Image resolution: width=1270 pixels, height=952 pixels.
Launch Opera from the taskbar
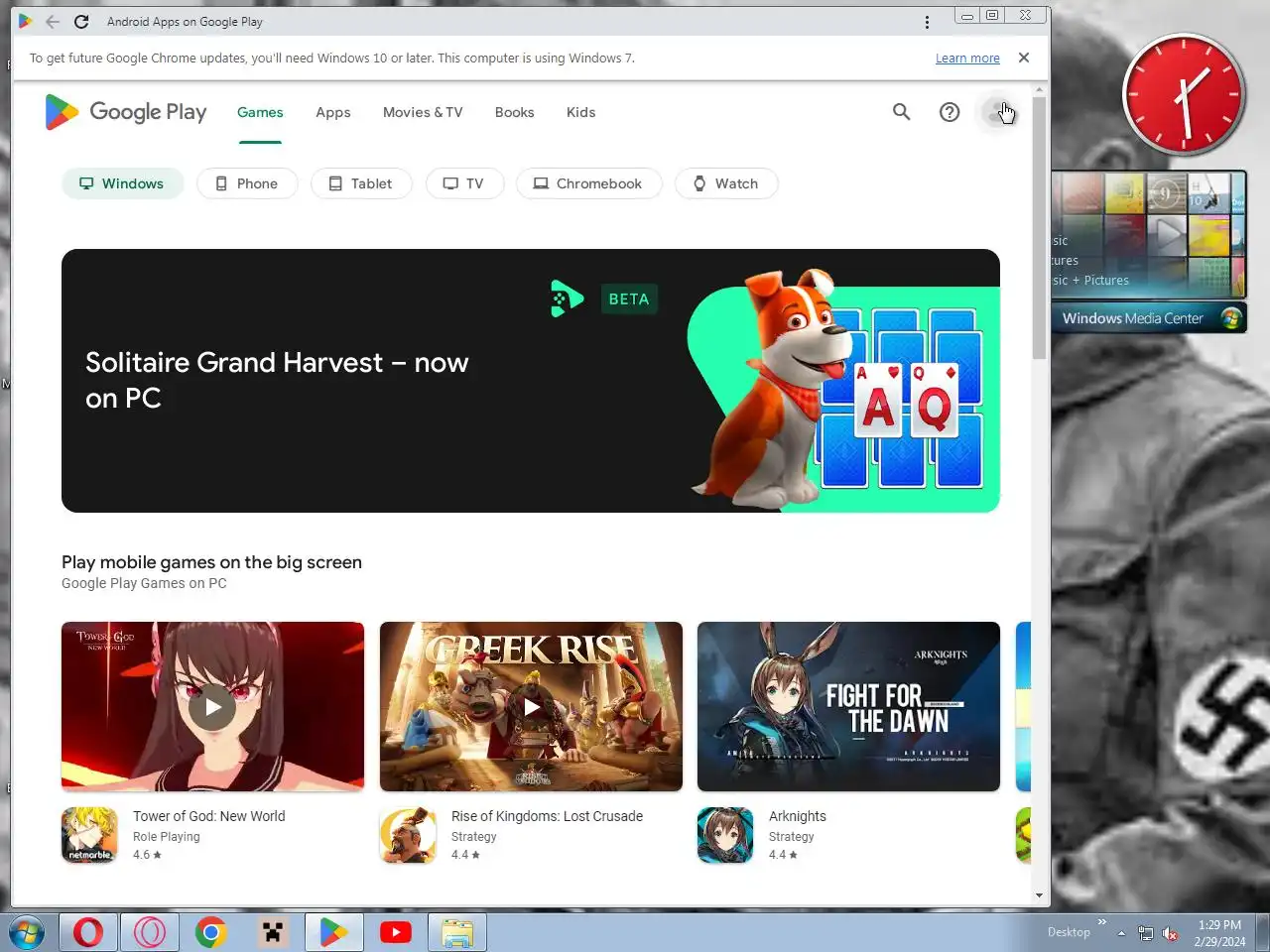tap(88, 933)
